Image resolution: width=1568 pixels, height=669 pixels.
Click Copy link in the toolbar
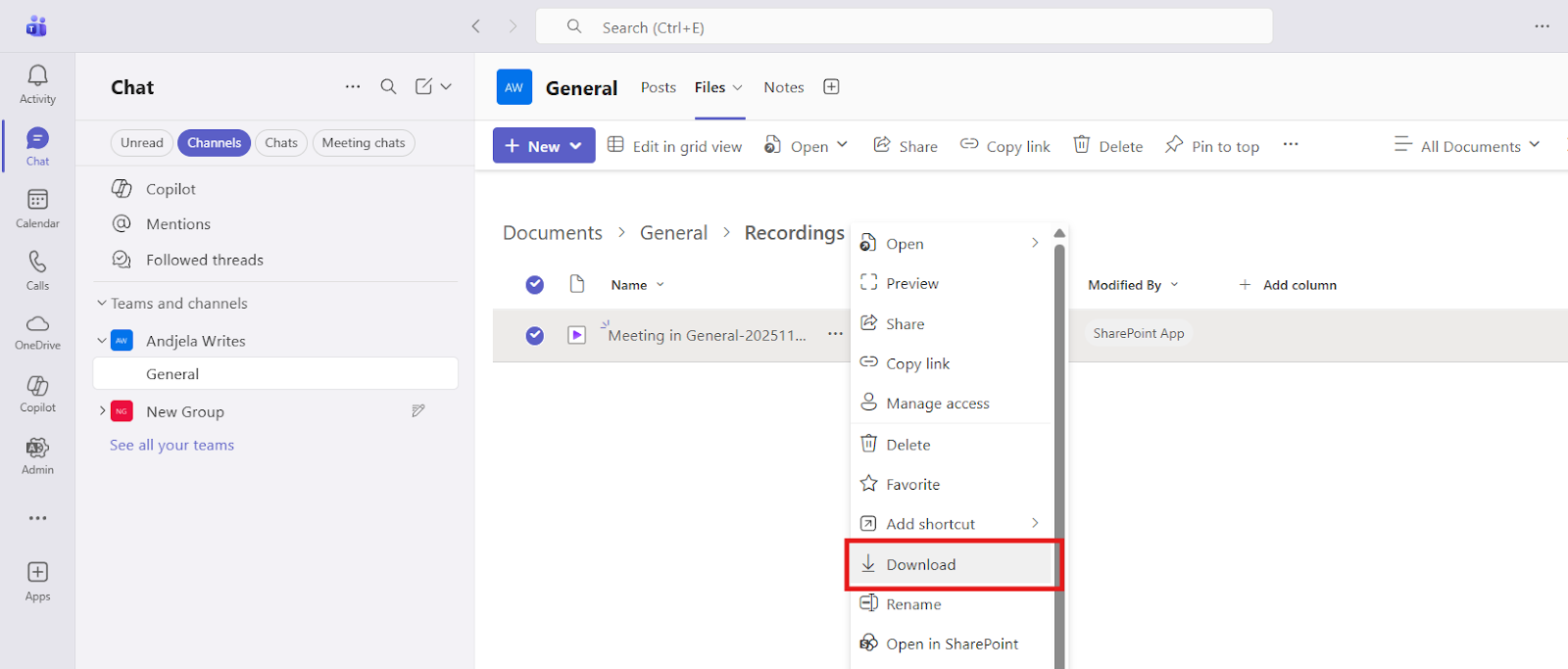point(1005,146)
